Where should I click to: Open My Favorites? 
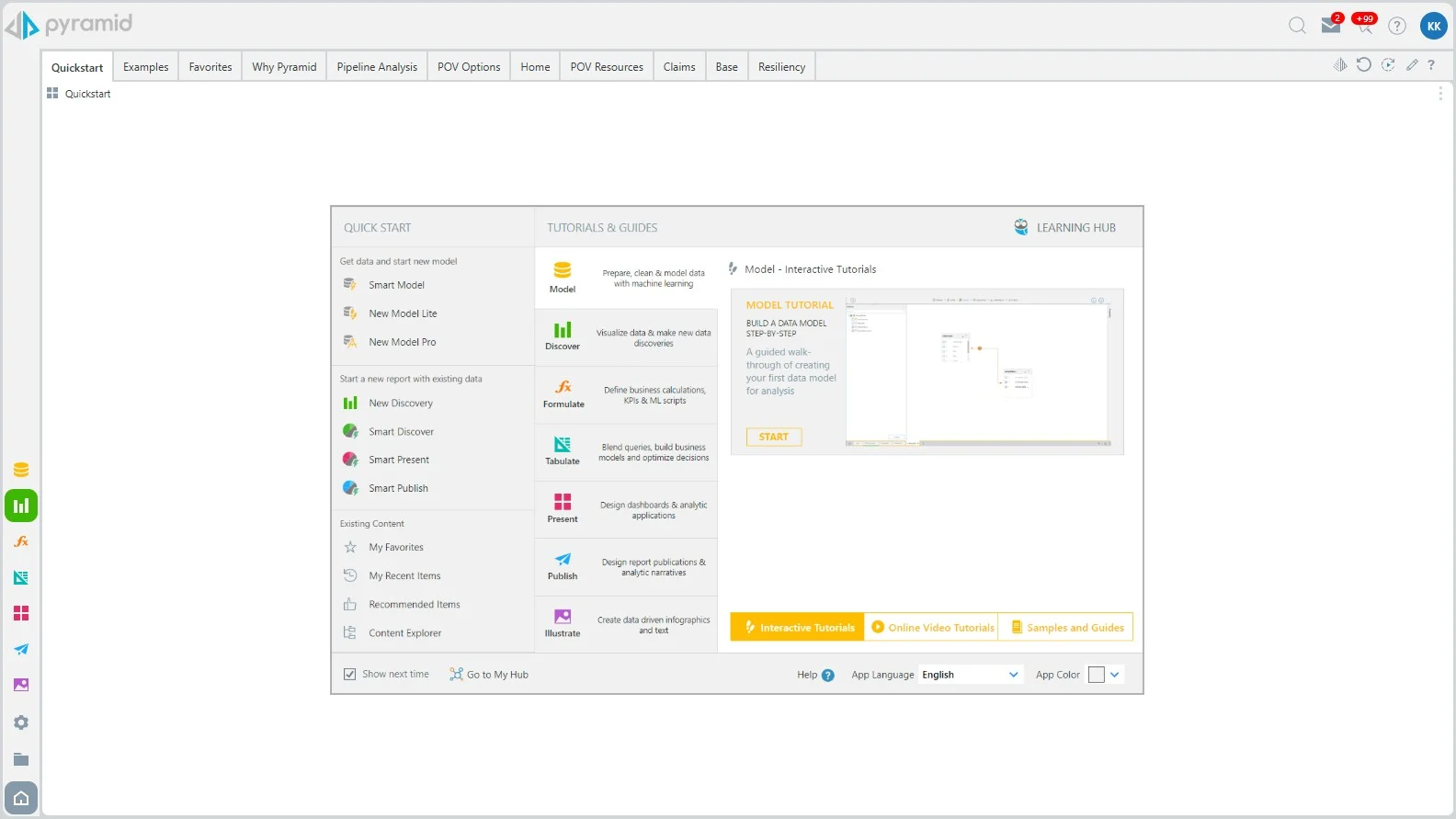pyautogui.click(x=396, y=547)
